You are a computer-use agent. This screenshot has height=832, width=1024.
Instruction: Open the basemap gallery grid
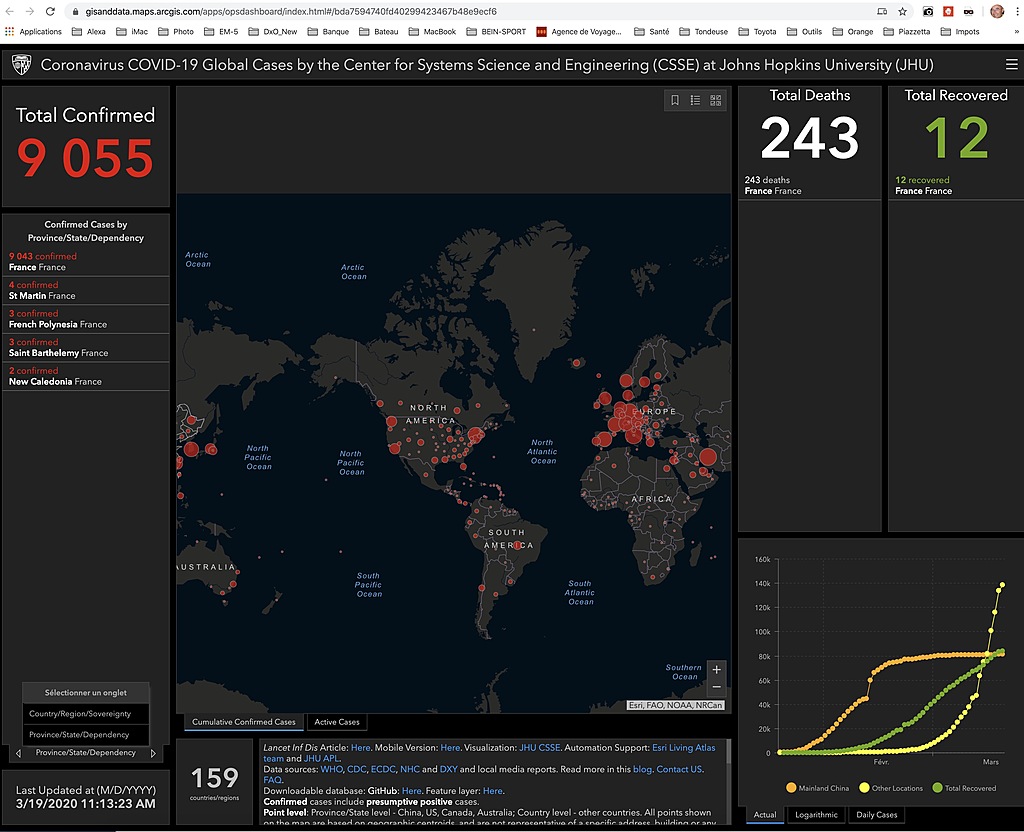coord(716,100)
